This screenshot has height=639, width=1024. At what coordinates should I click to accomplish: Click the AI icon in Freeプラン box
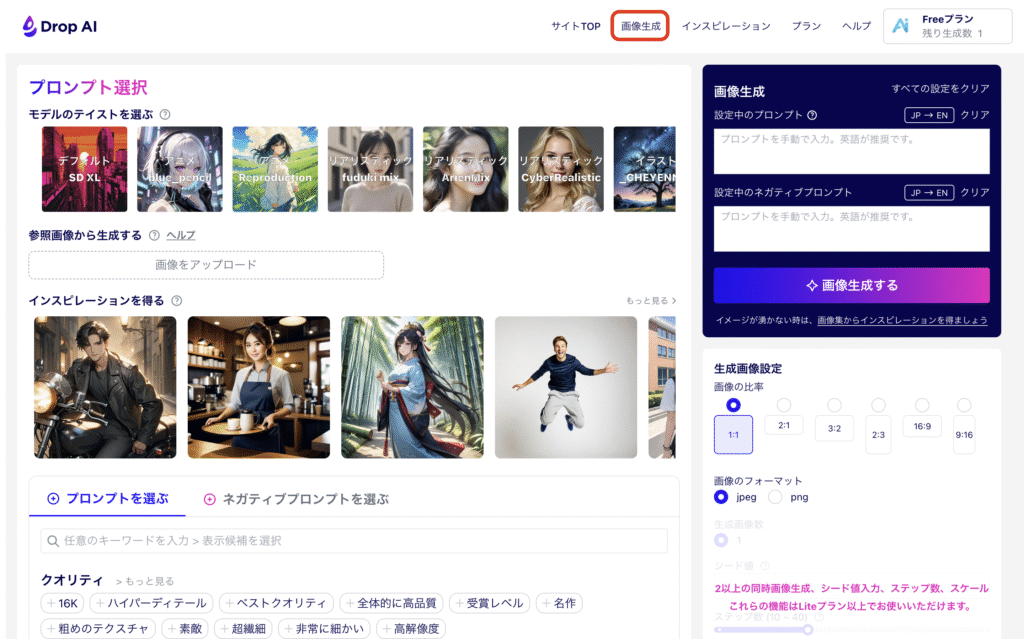tap(901, 26)
